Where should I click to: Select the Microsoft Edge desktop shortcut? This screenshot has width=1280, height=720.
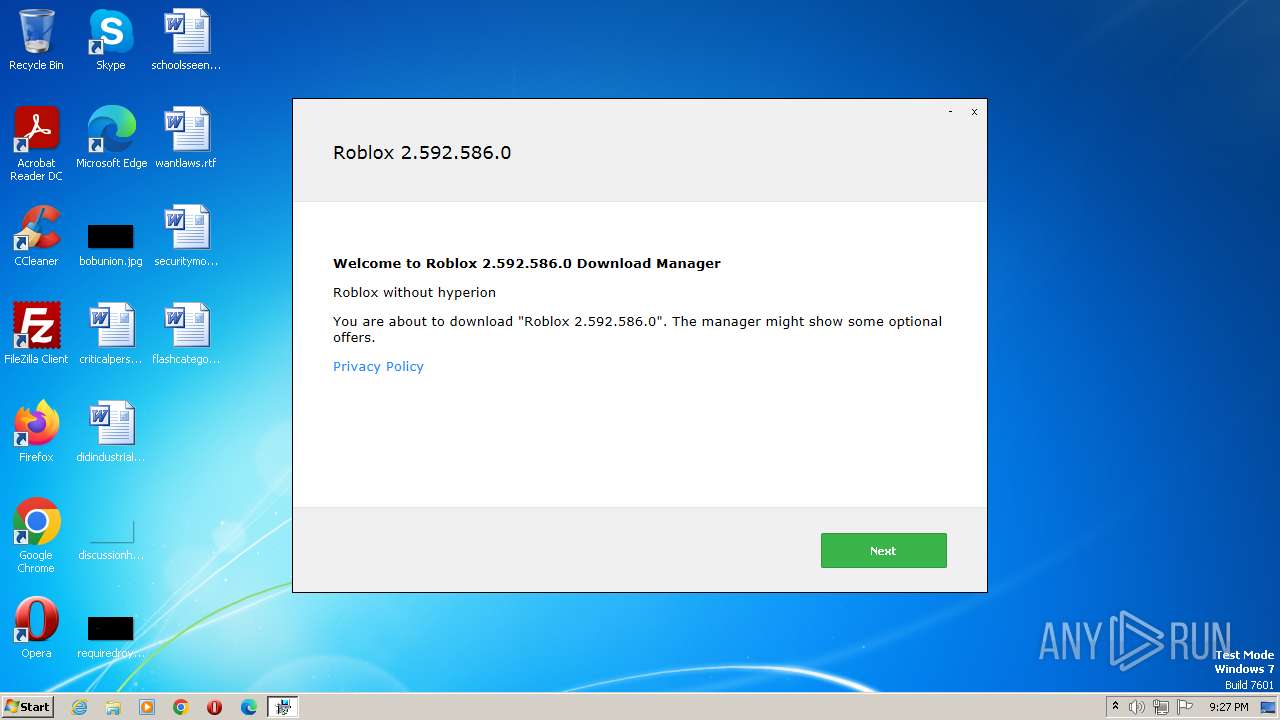111,138
